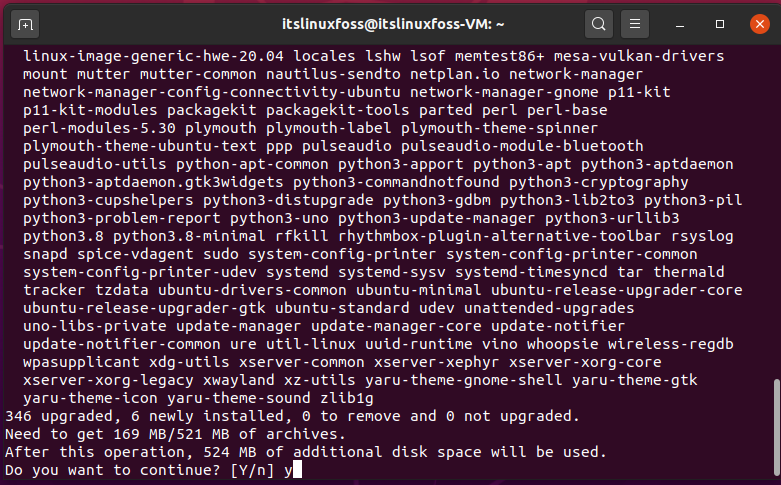The image size is (781, 485).
Task: Open the terminal search icon
Action: 598,24
